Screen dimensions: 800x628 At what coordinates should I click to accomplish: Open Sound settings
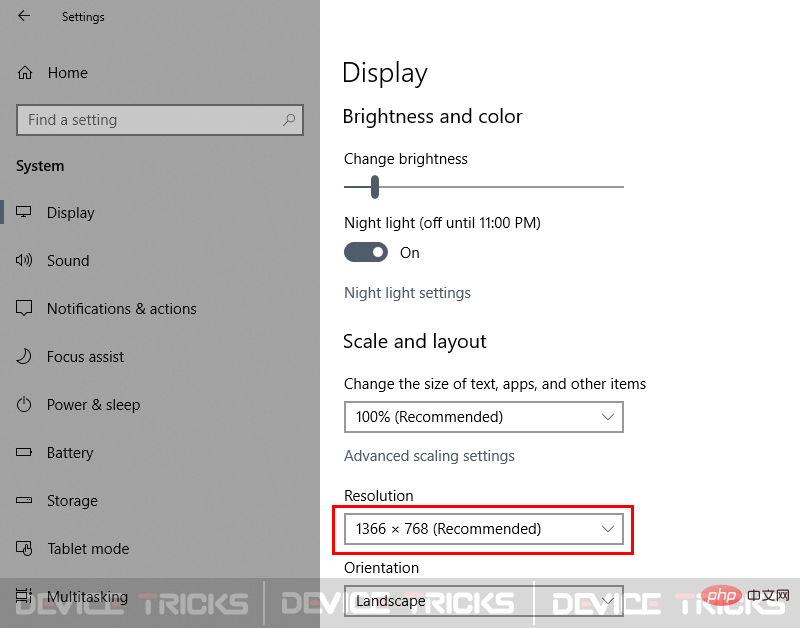point(68,261)
